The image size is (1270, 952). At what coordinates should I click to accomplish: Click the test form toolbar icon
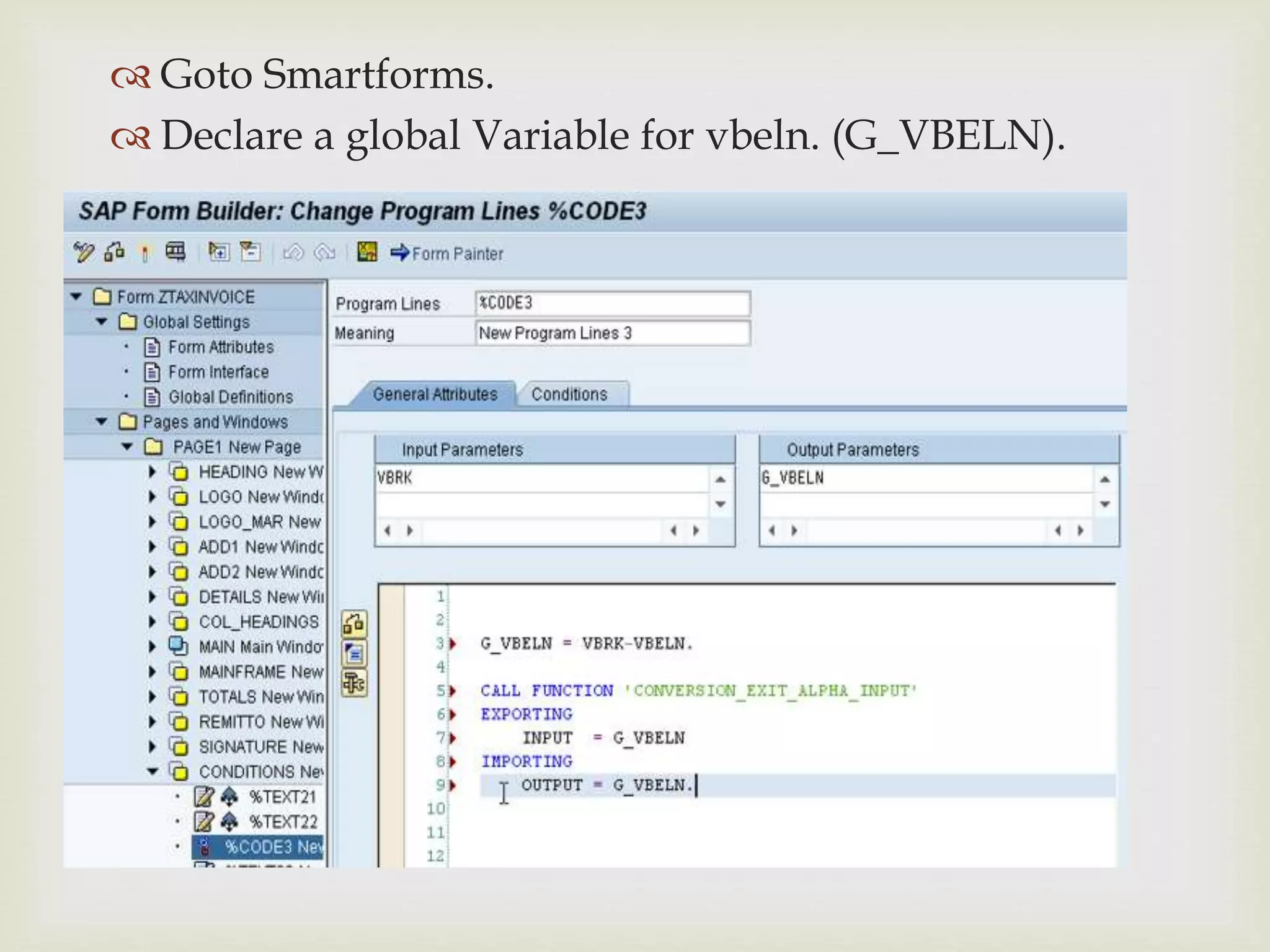click(x=175, y=252)
